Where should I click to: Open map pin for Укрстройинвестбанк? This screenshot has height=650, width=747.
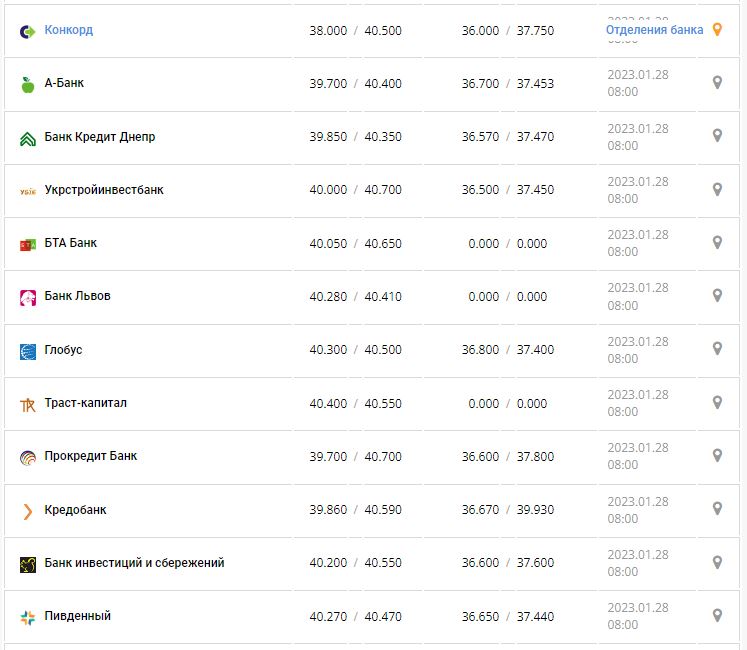(717, 189)
